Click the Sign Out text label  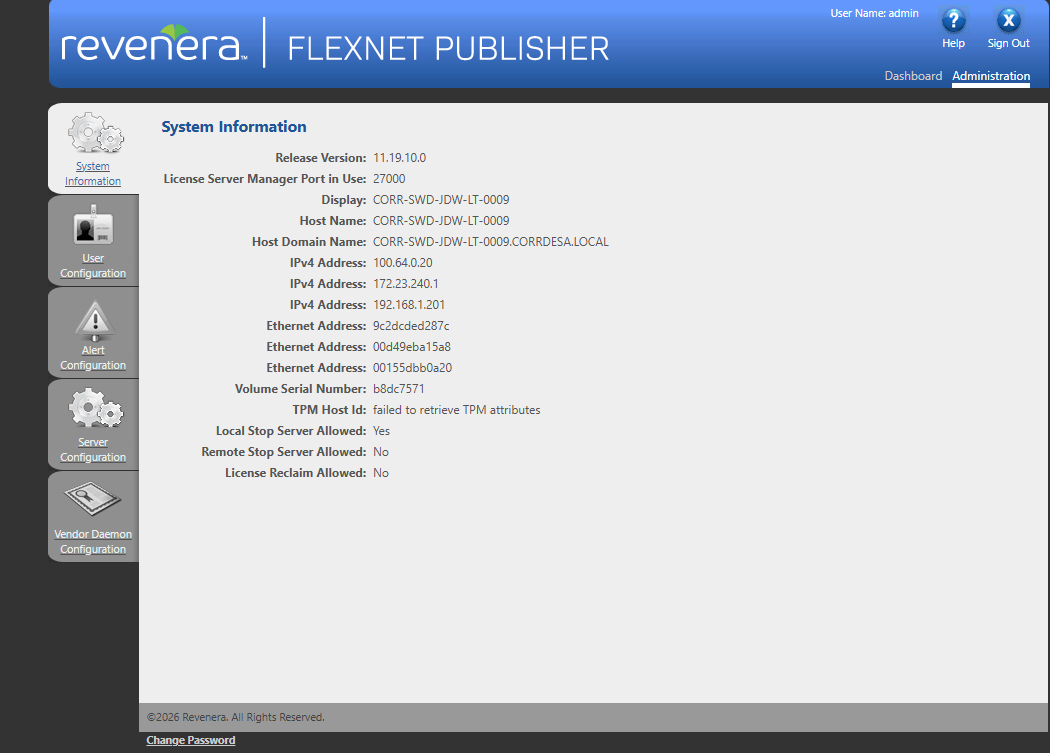coord(1008,44)
